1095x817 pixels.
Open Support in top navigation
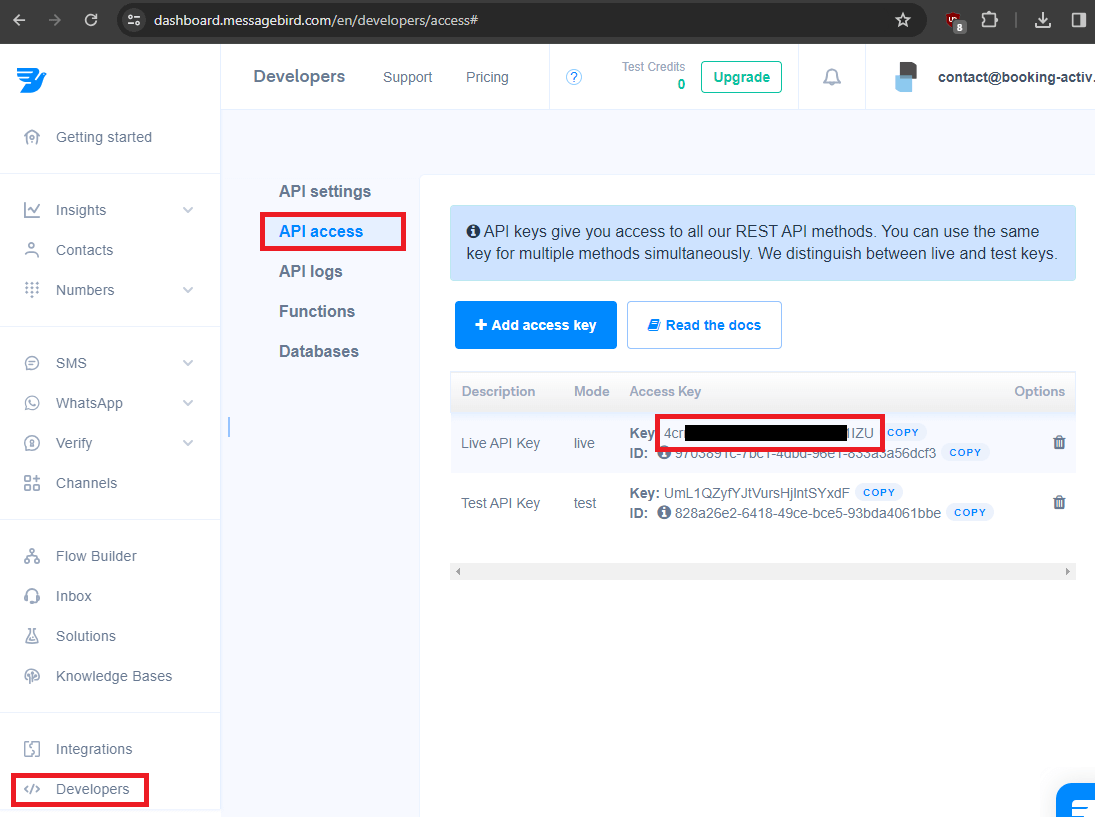408,77
